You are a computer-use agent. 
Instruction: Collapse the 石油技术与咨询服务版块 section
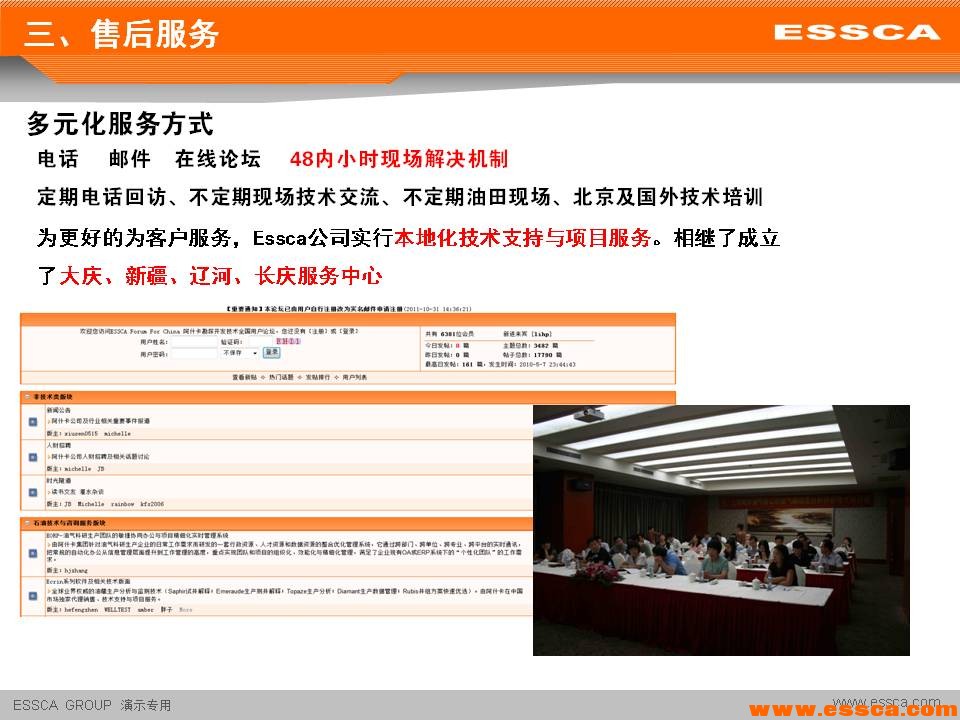27,523
